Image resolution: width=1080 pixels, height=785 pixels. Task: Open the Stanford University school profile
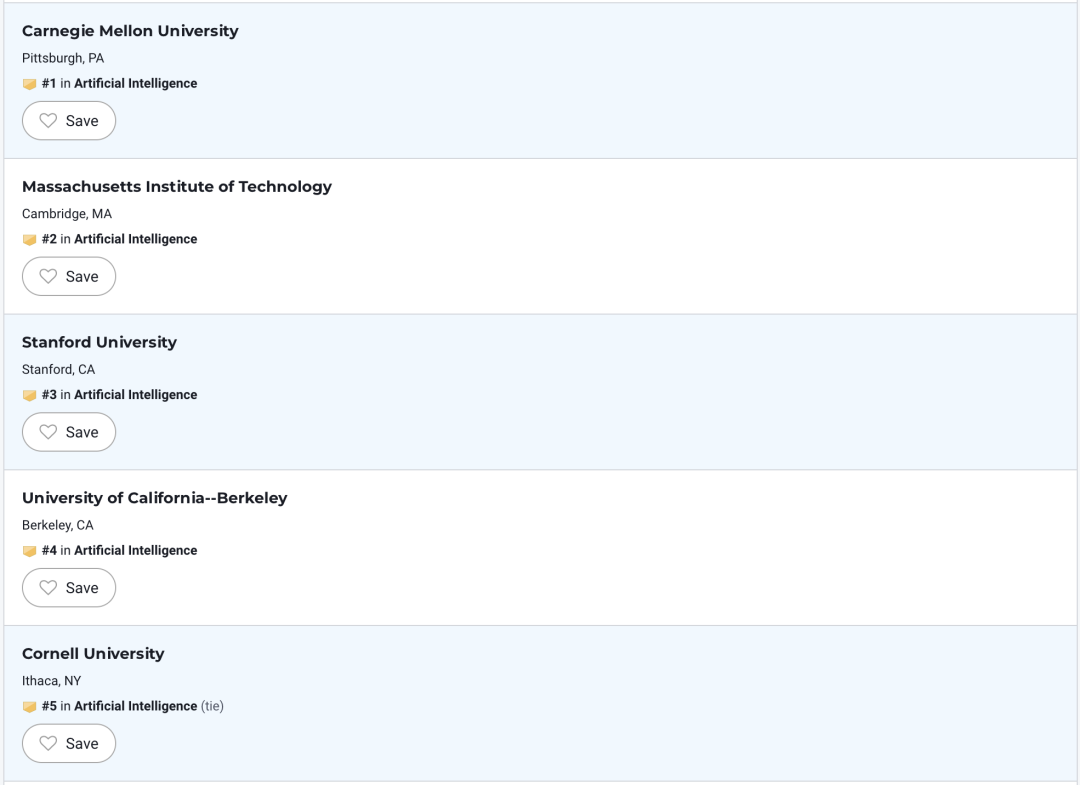pos(99,342)
